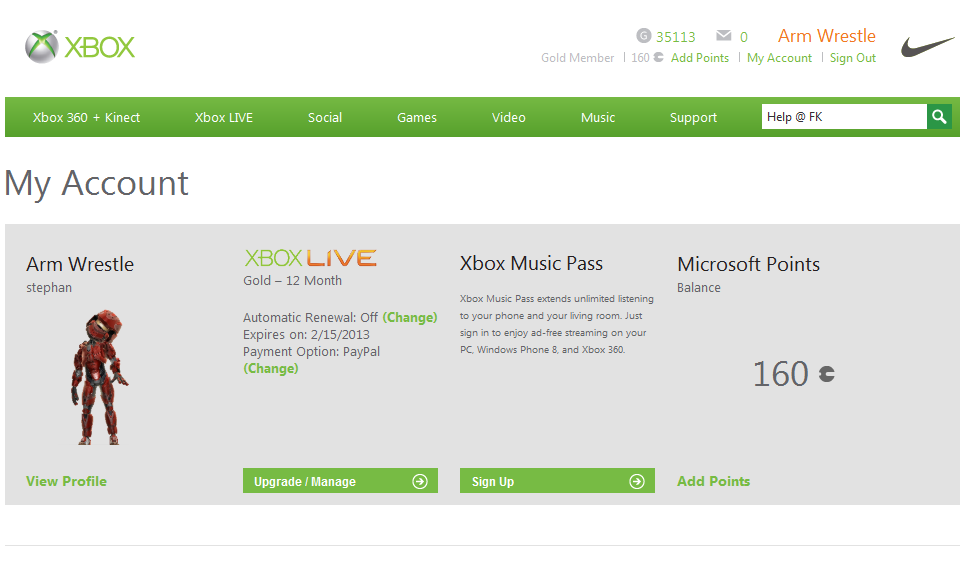The height and width of the screenshot is (563, 965).
Task: Click Add Points under Microsoft Points
Action: 713,481
